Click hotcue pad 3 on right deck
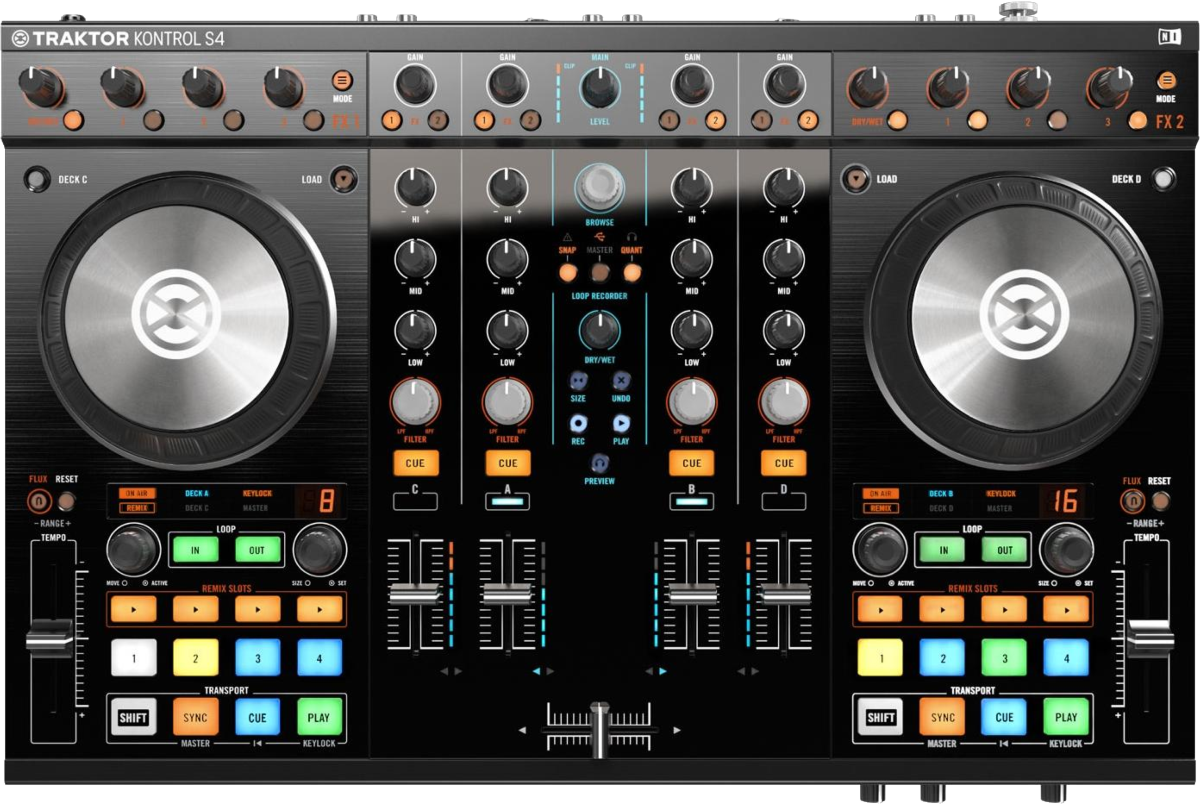The height and width of the screenshot is (804, 1200). tap(1004, 657)
